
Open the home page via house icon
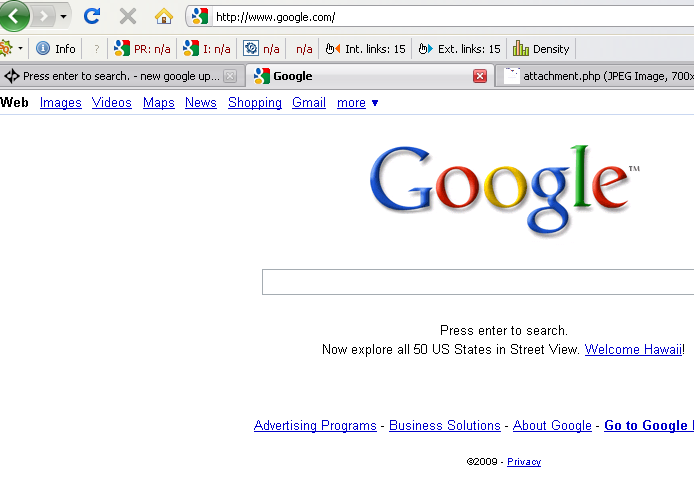click(x=163, y=17)
